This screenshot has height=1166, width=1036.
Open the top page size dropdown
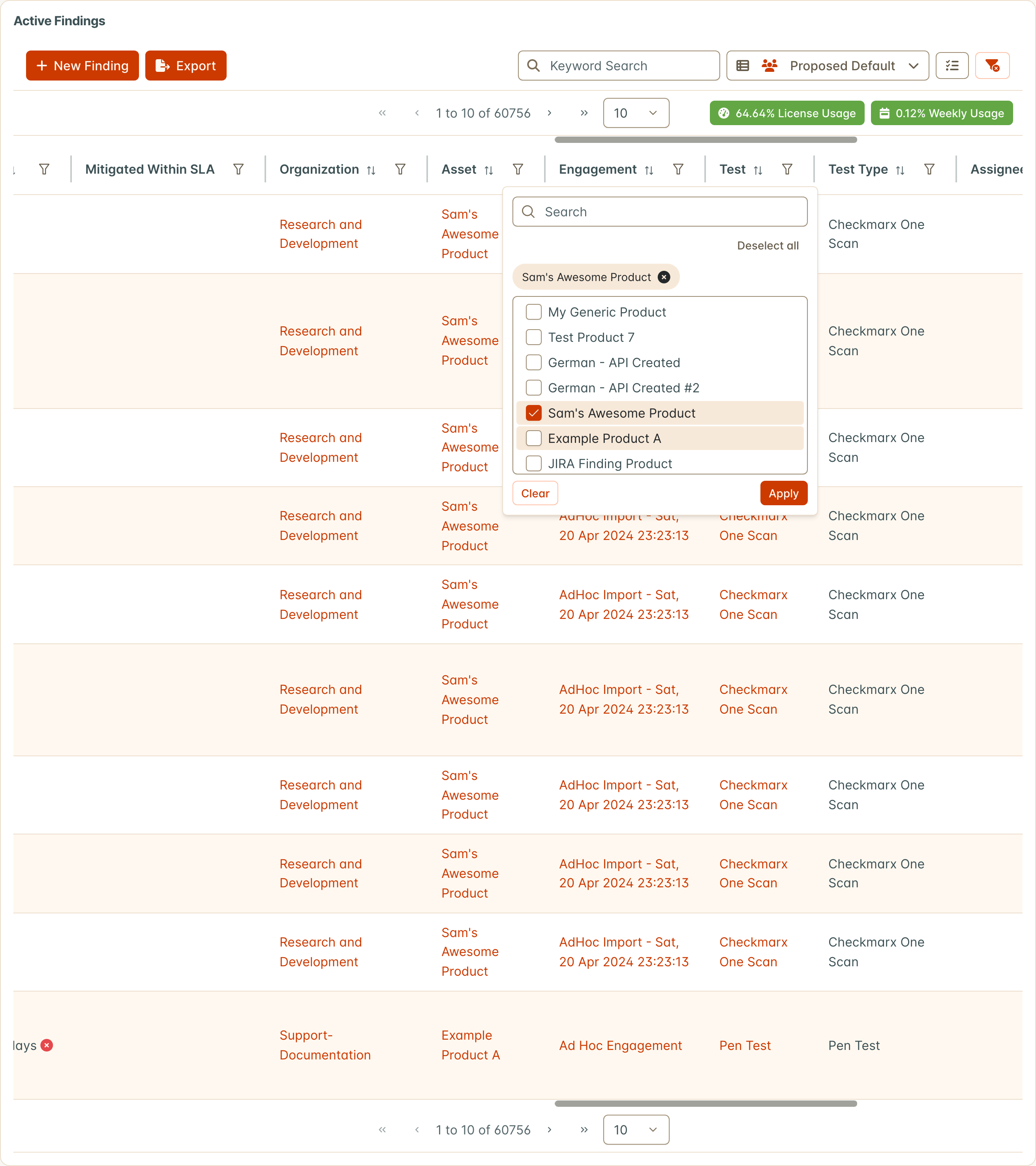point(636,113)
